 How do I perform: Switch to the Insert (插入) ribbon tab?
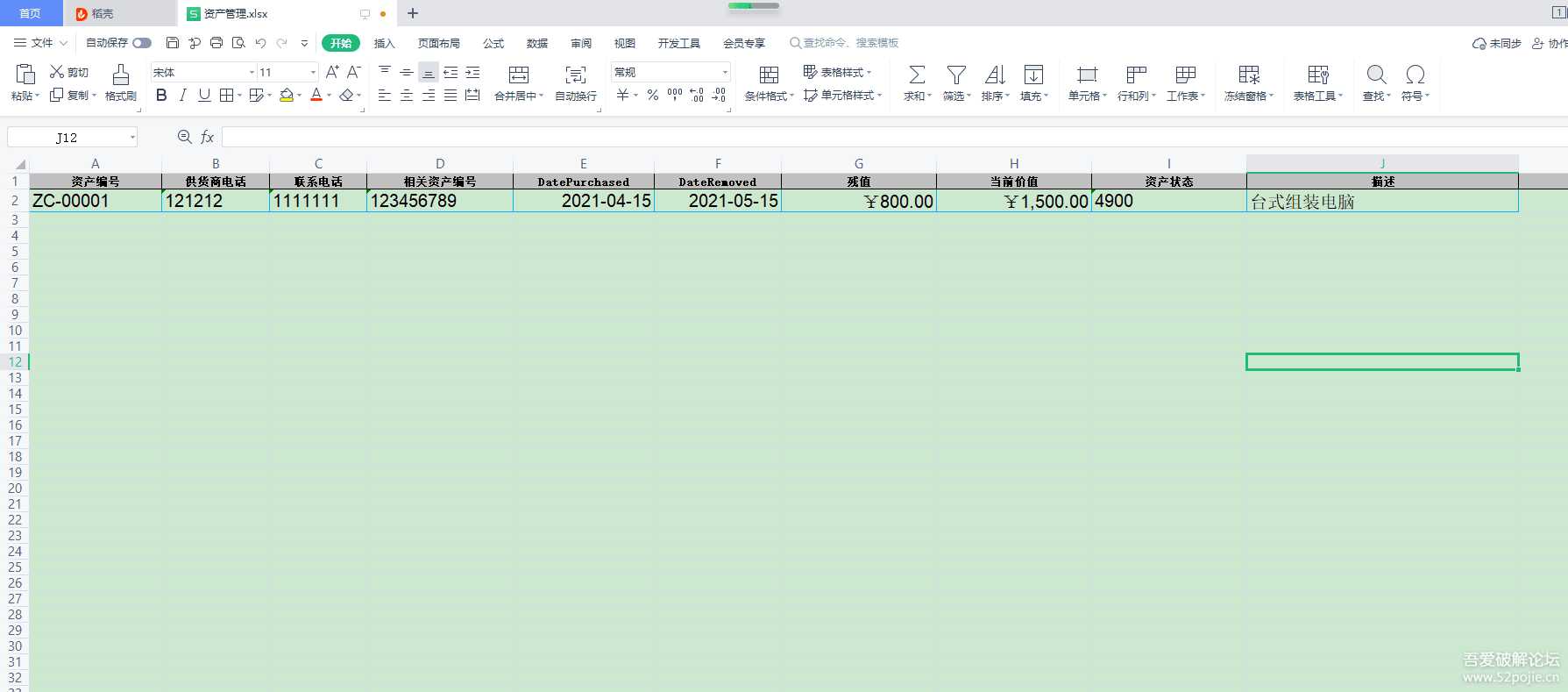click(x=384, y=43)
